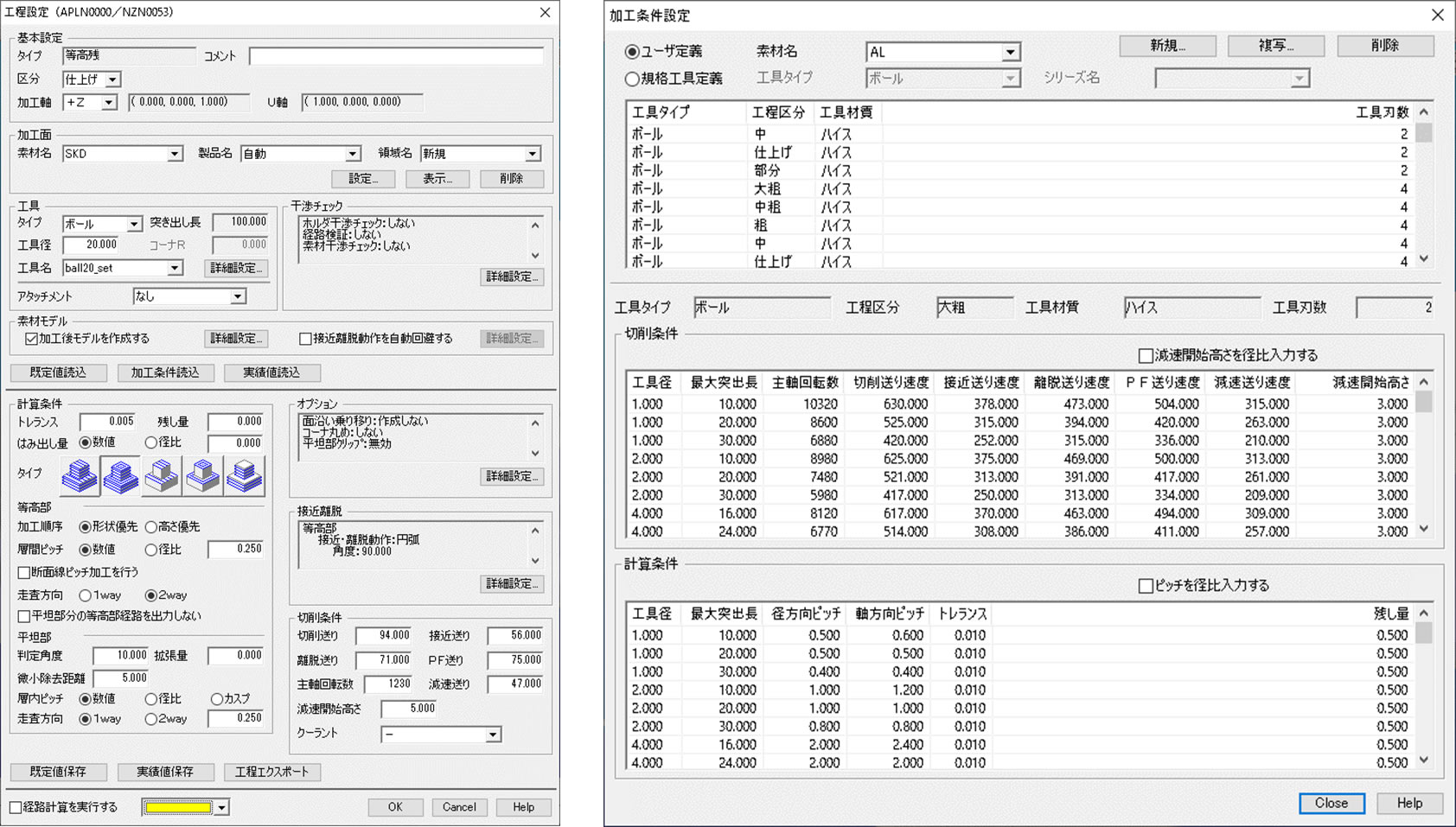
Task: Choose the fifth タイプ machining pattern icon
Action: point(244,476)
